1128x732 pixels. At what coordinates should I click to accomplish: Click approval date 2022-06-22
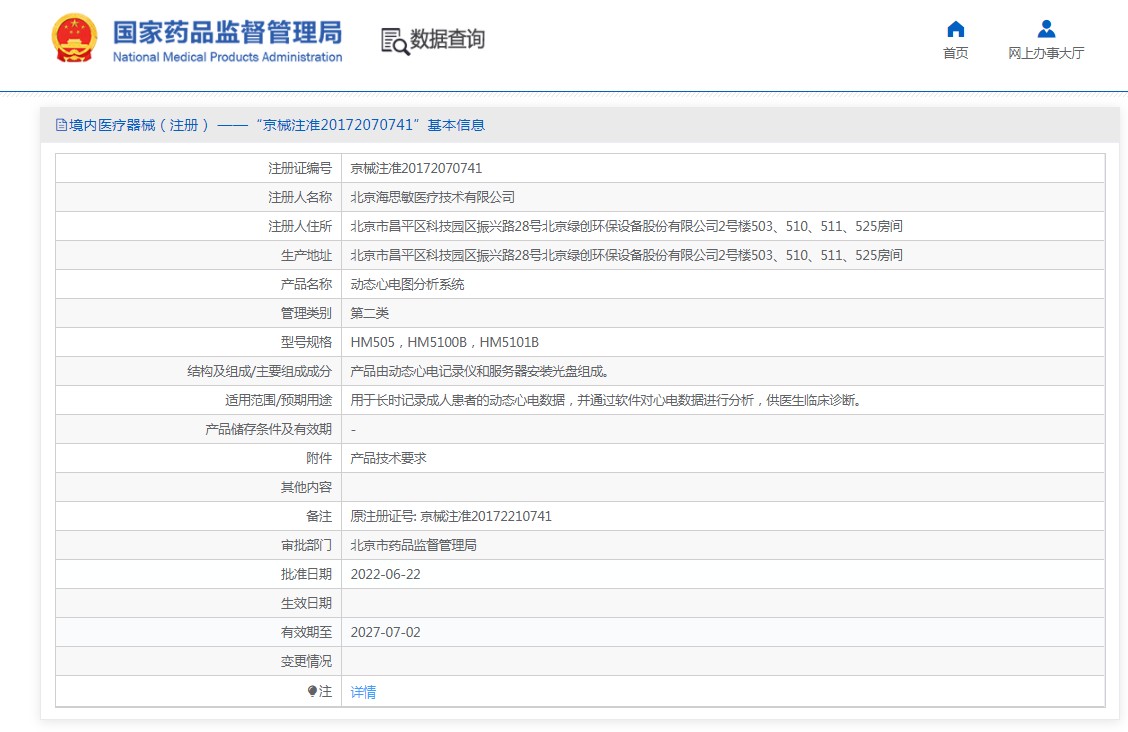pyautogui.click(x=385, y=575)
